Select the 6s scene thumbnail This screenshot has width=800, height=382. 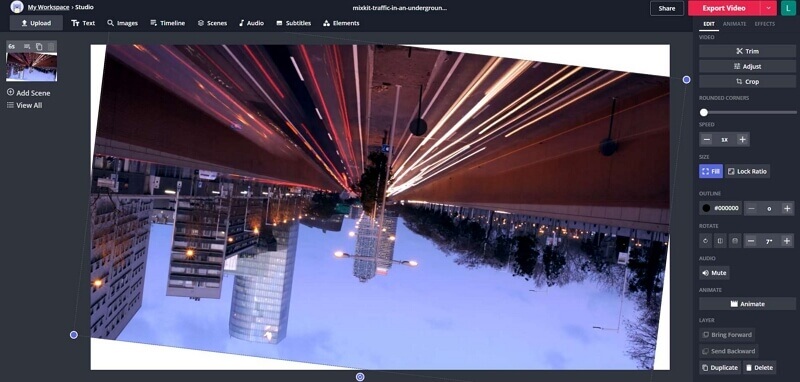pos(32,67)
